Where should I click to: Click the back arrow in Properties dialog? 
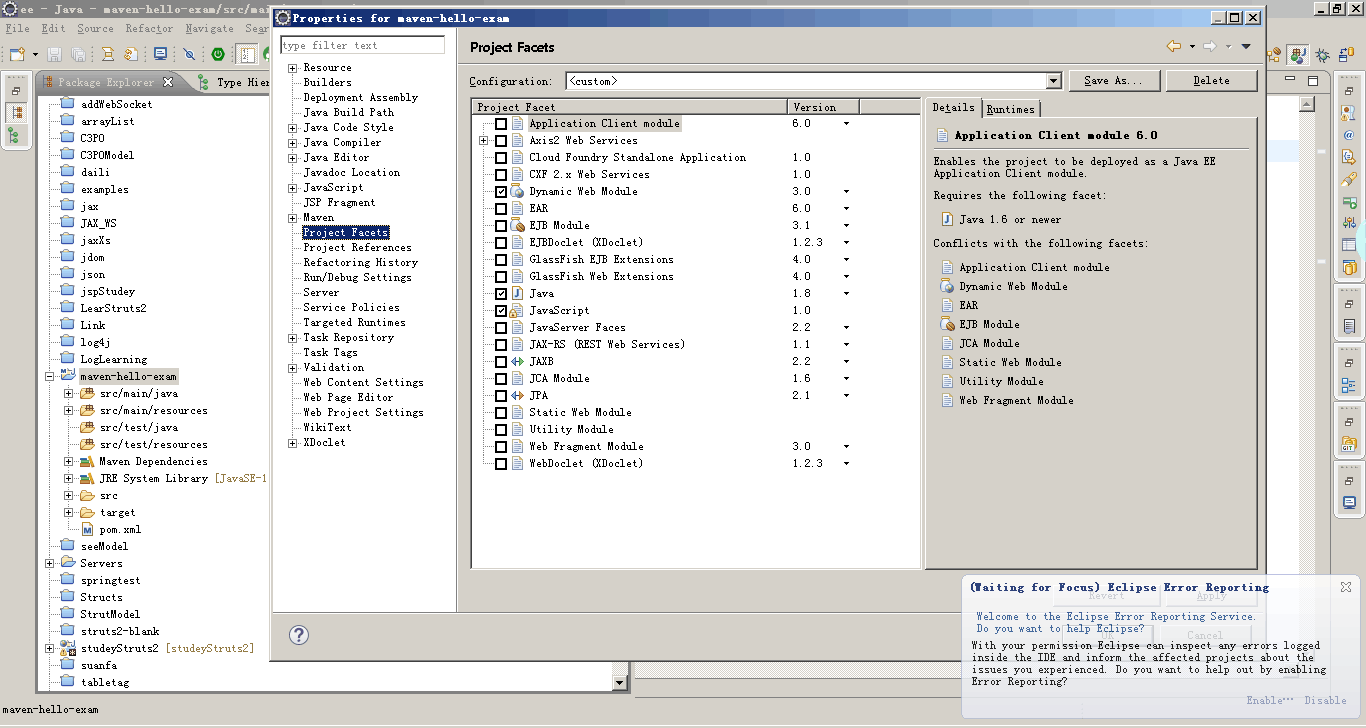(1174, 47)
